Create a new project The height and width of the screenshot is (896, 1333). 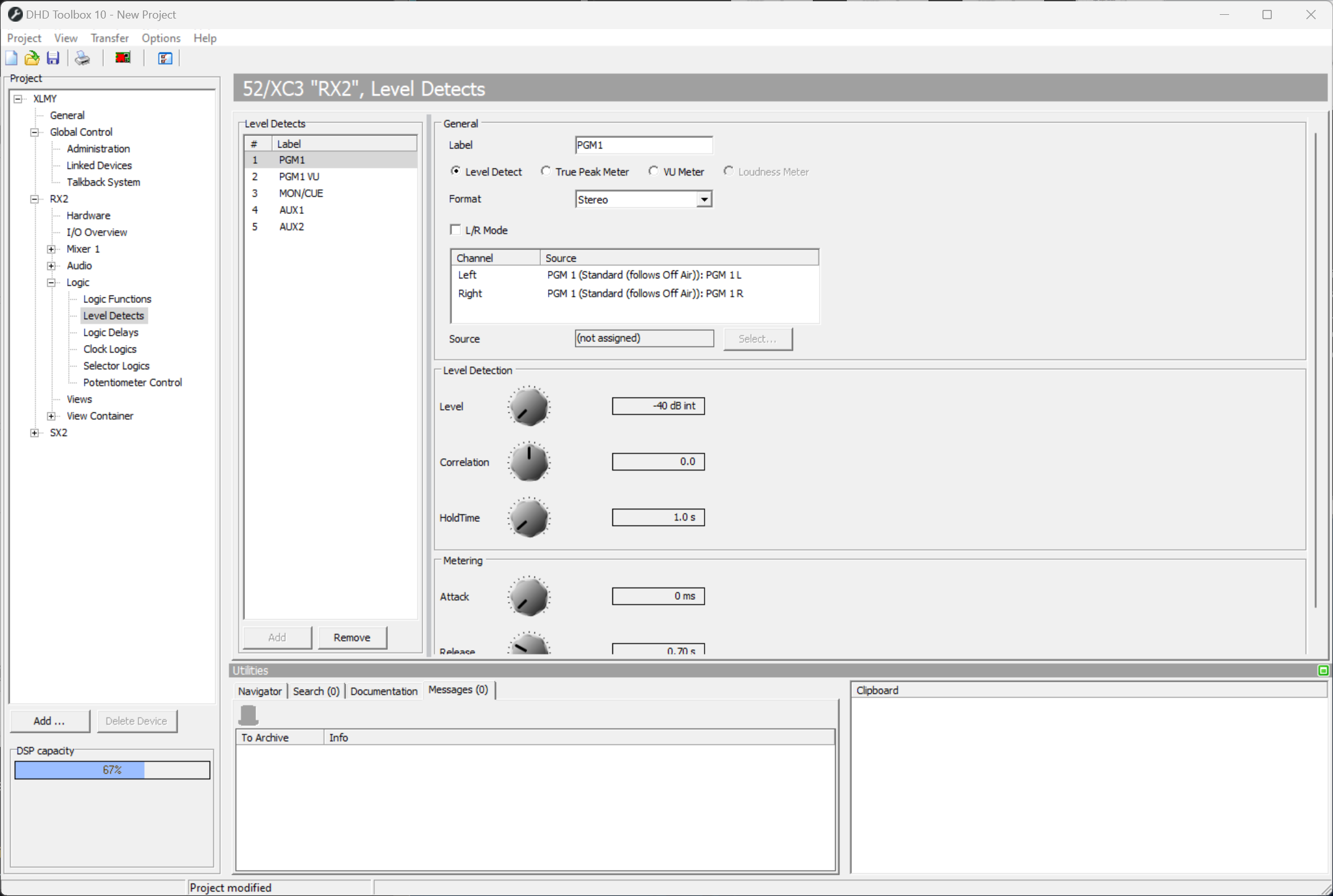11,58
